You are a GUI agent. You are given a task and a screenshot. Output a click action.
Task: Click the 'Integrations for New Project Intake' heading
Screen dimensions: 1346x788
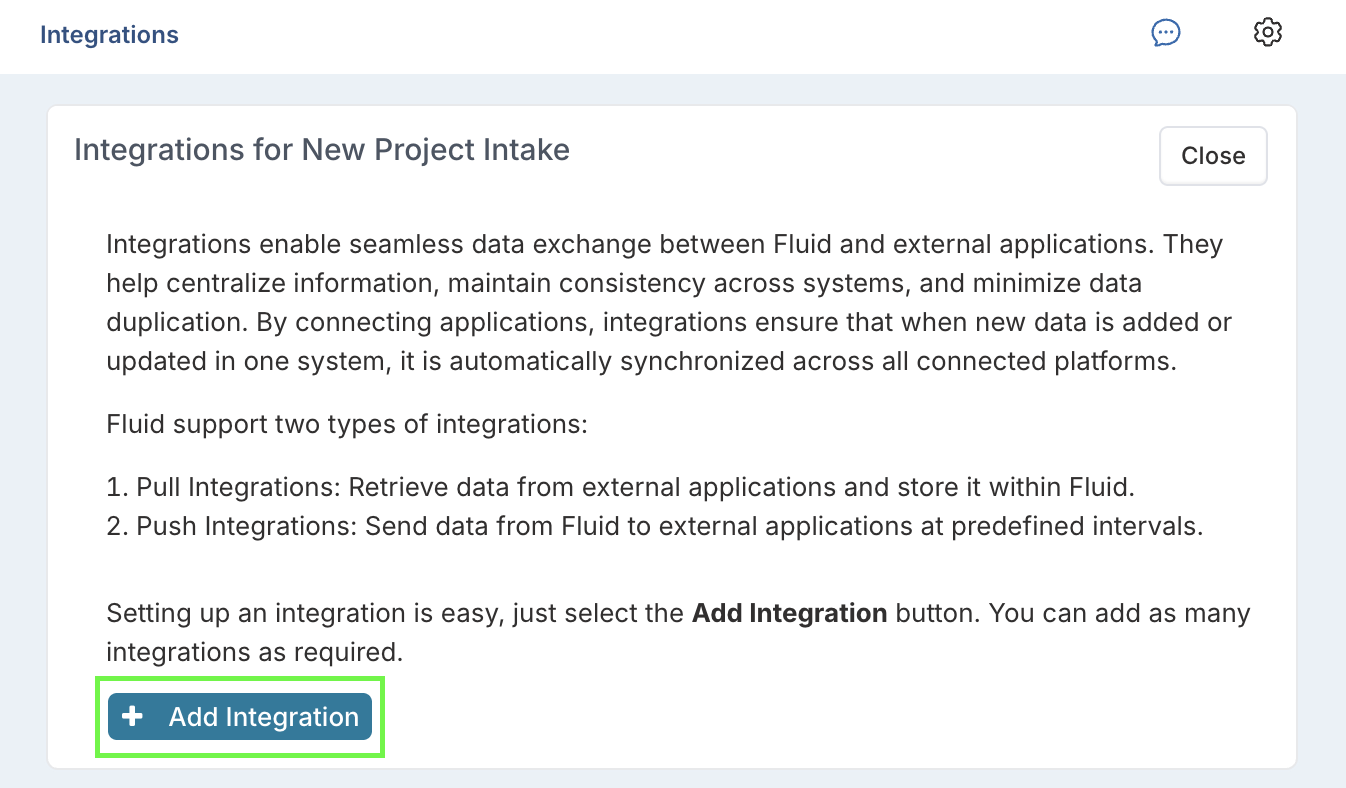click(x=322, y=150)
